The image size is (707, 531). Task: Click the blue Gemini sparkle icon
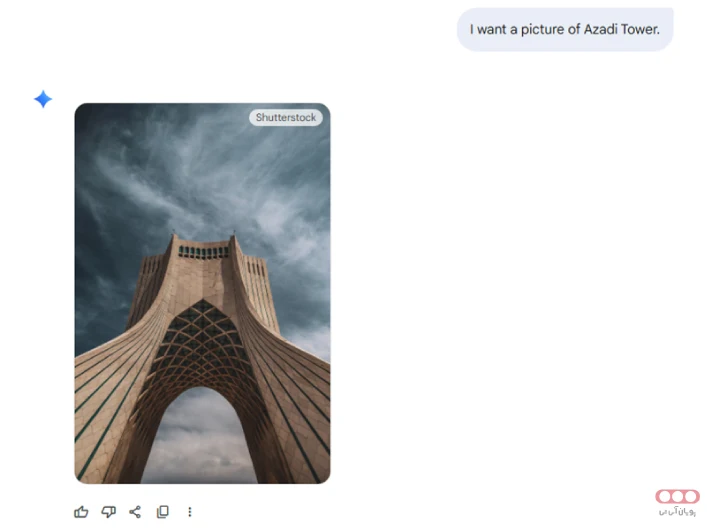(43, 99)
